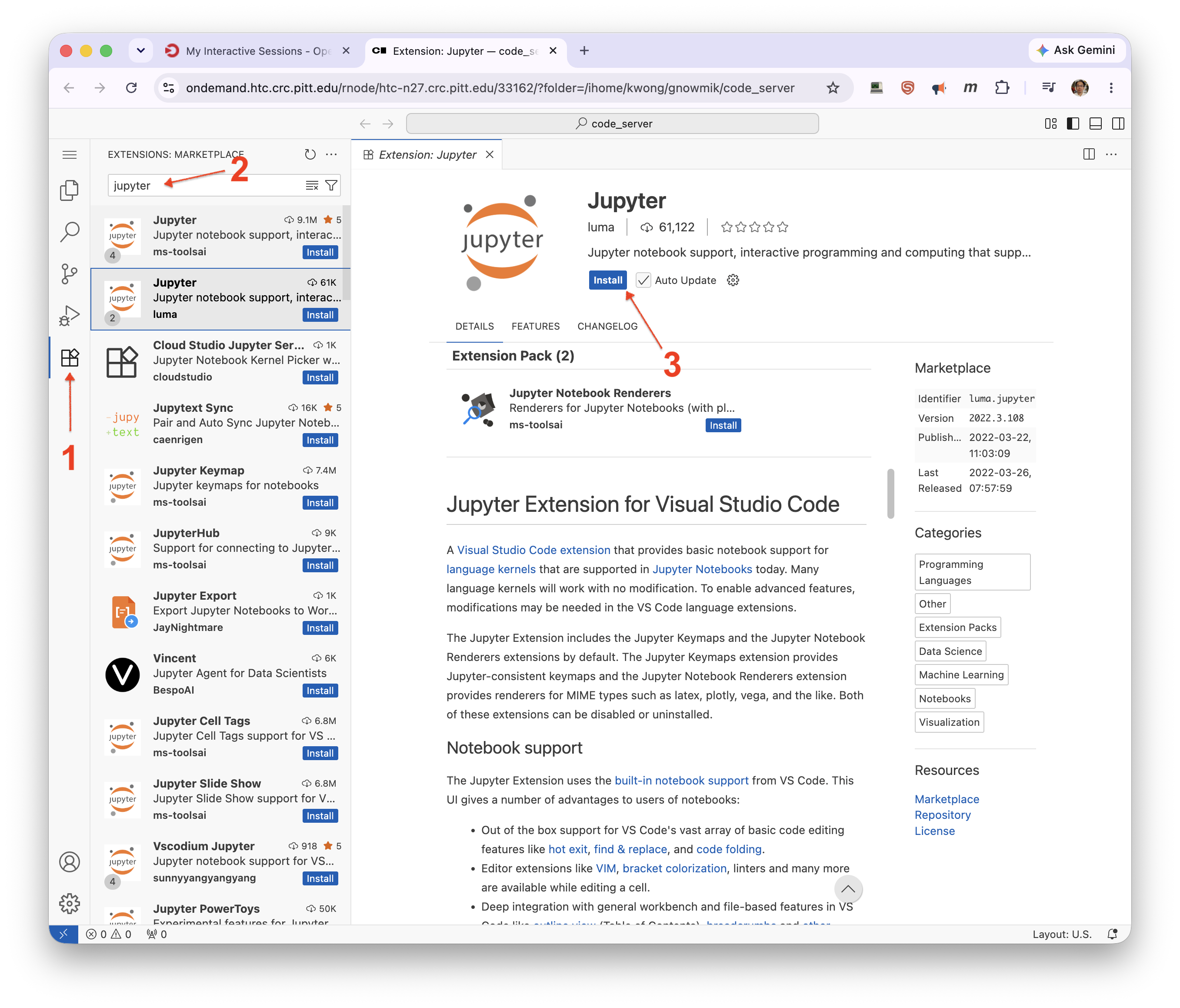Select Jupyter Export extension in list

click(220, 612)
